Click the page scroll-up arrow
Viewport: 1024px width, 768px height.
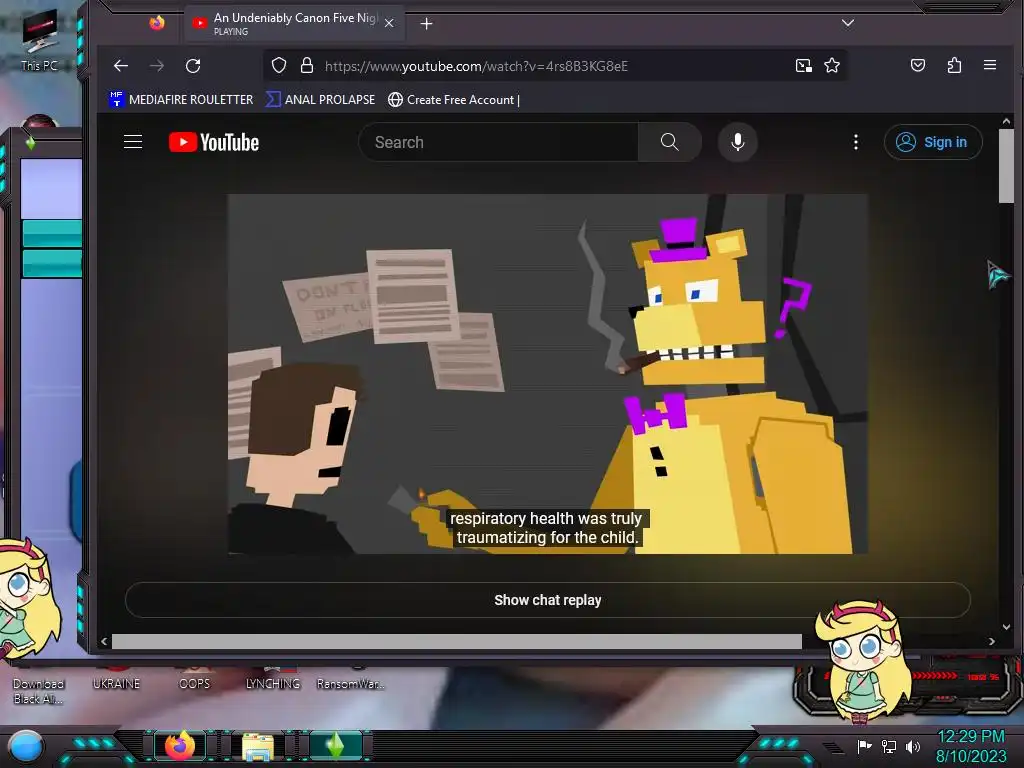click(x=1006, y=121)
